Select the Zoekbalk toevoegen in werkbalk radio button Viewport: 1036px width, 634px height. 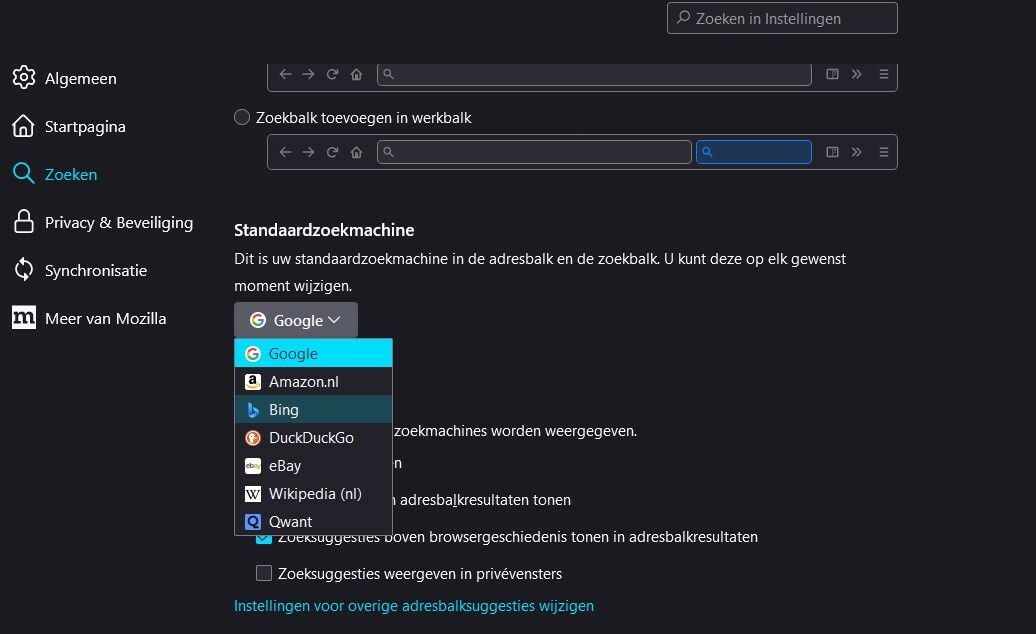pos(242,118)
